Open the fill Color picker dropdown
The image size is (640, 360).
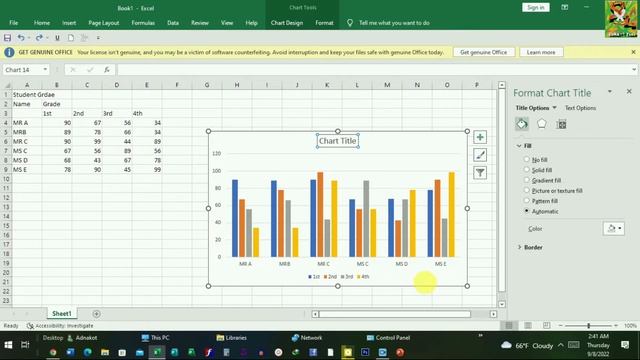[x=614, y=229]
